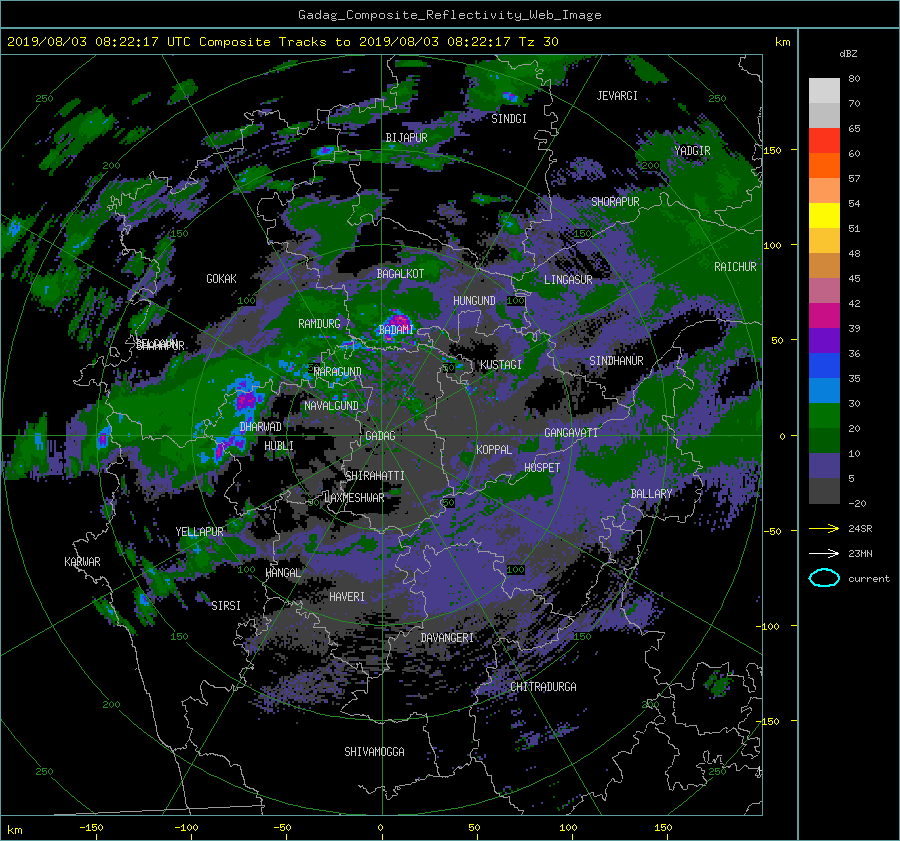900x841 pixels.
Task: Click the -150 label on the bottom axis
Action: (91, 828)
